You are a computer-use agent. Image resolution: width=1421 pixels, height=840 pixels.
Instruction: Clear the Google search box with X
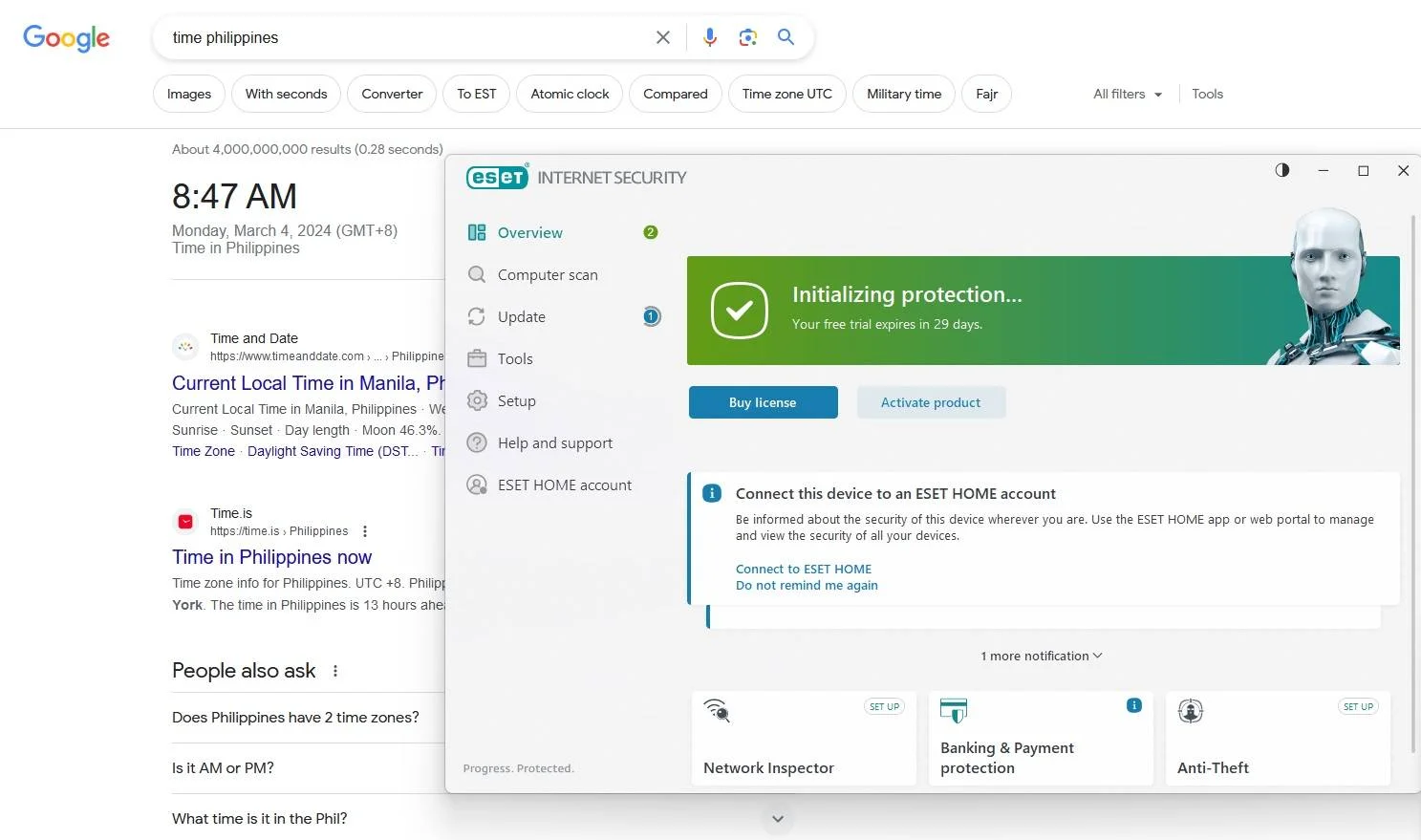[663, 37]
